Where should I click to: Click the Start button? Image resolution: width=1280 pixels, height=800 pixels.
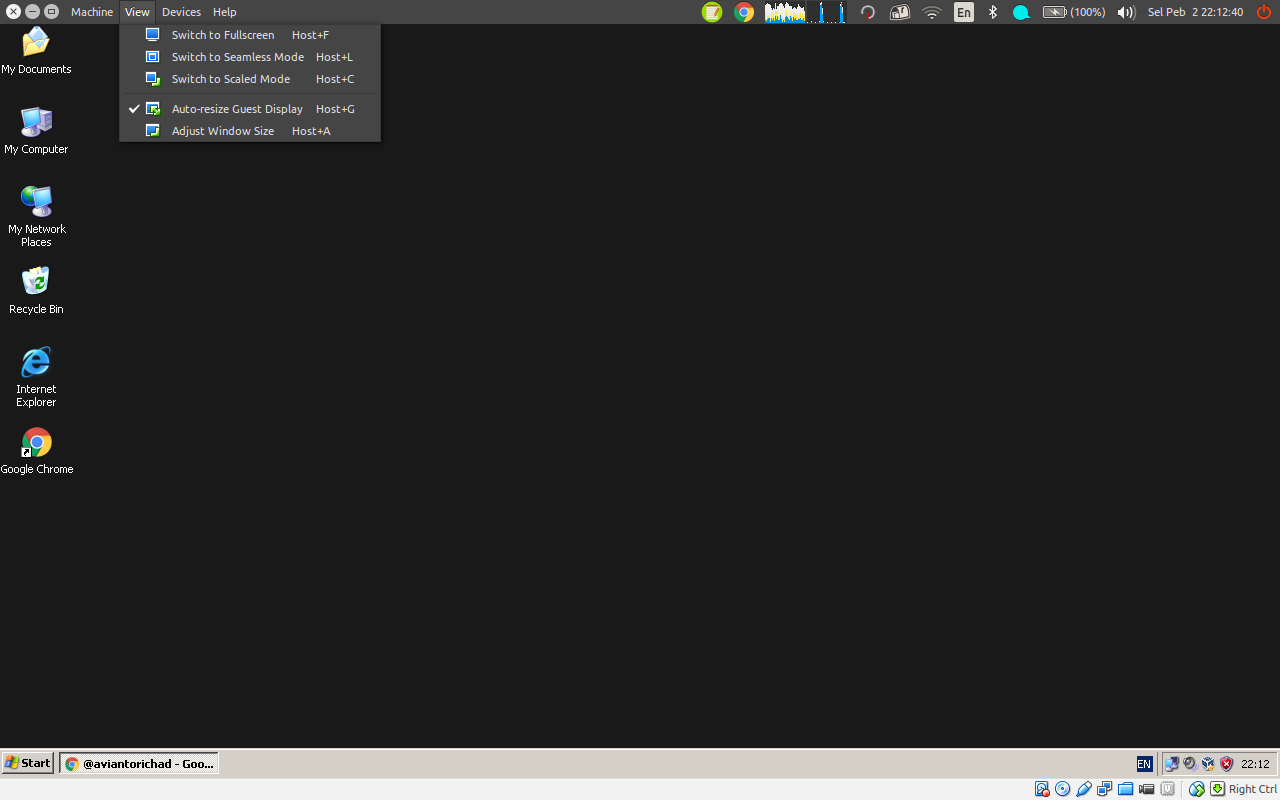point(27,763)
